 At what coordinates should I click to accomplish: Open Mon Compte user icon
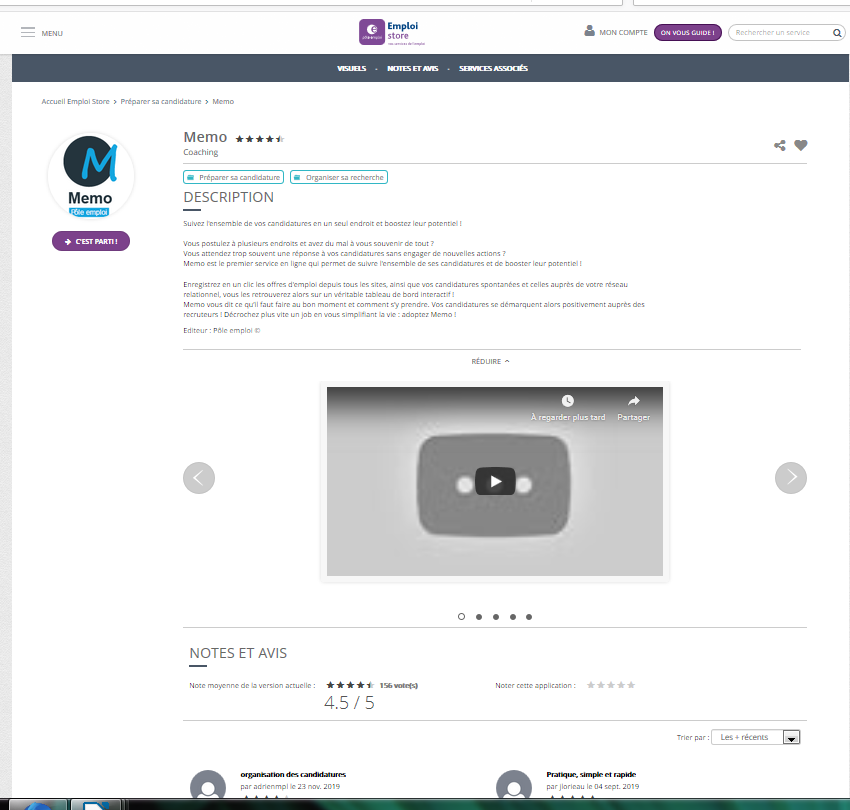tap(589, 32)
